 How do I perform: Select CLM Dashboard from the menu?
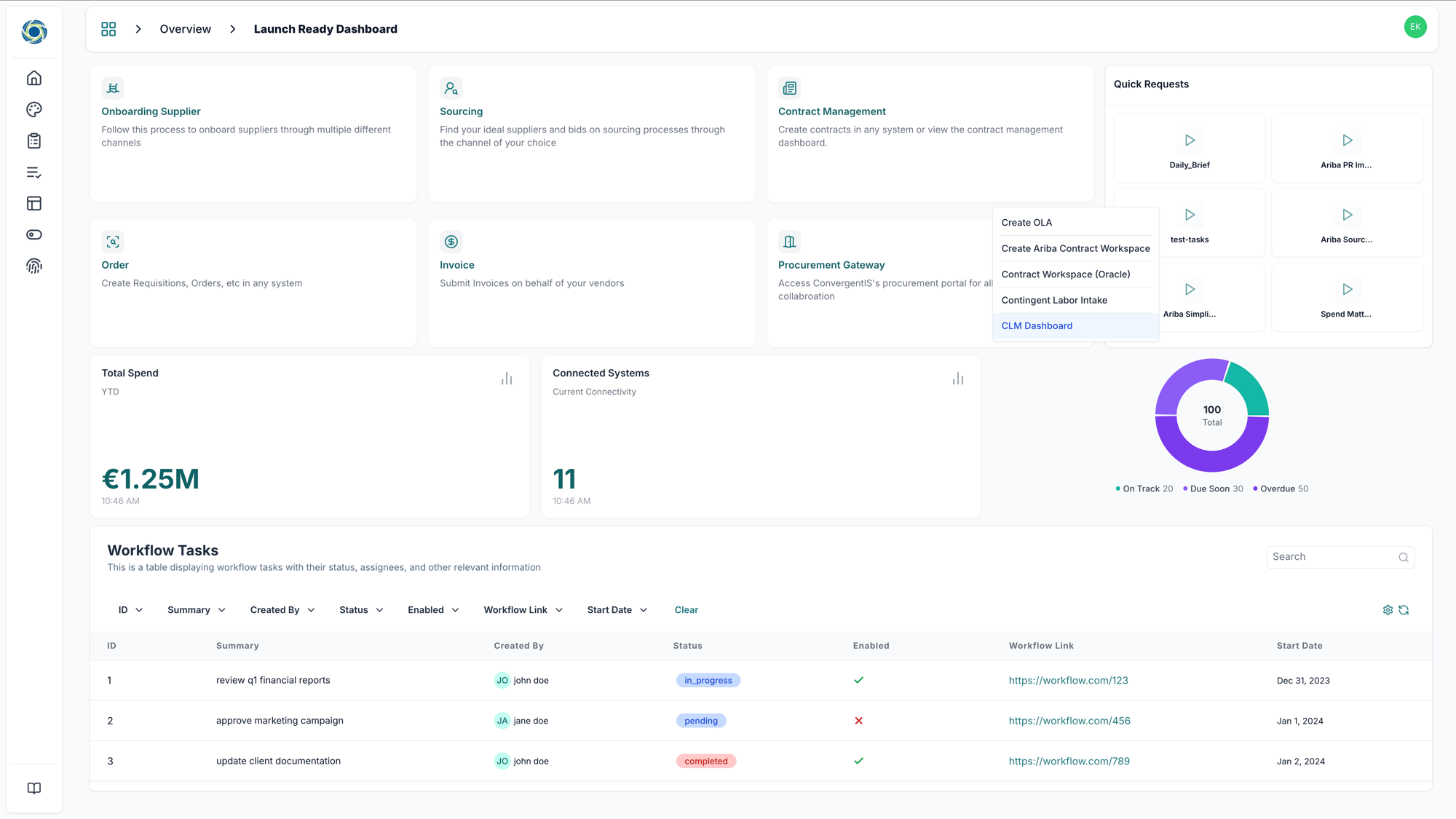pyautogui.click(x=1037, y=325)
